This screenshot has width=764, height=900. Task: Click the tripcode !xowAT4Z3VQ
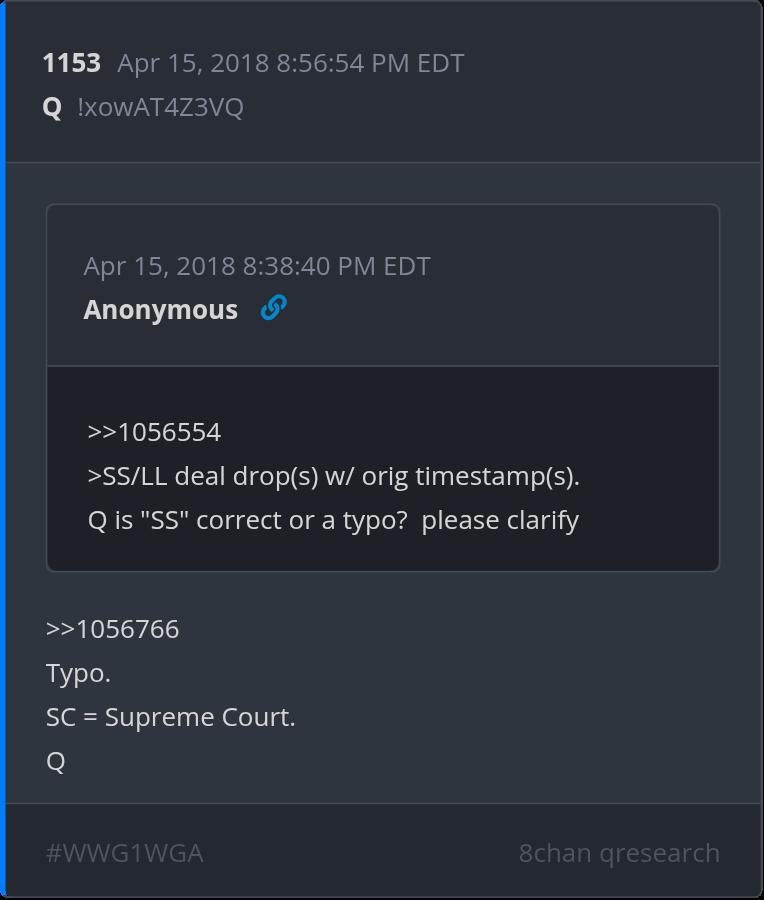point(160,108)
